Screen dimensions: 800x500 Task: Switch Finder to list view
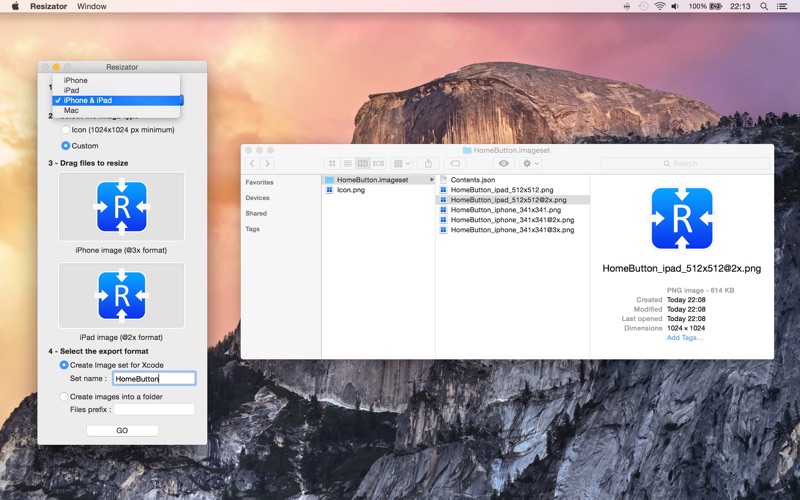point(347,163)
